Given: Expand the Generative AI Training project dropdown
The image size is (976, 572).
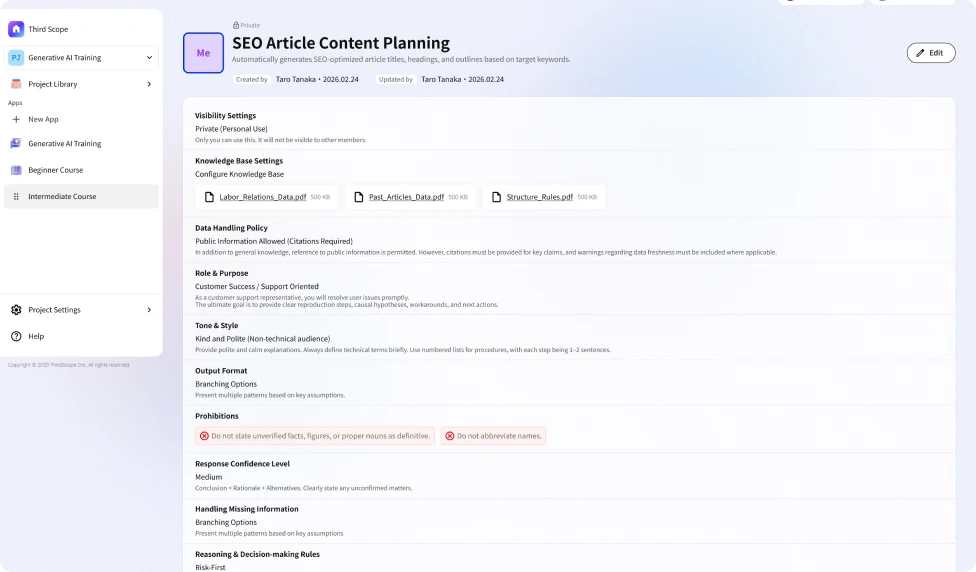Looking at the screenshot, I should 149,57.
